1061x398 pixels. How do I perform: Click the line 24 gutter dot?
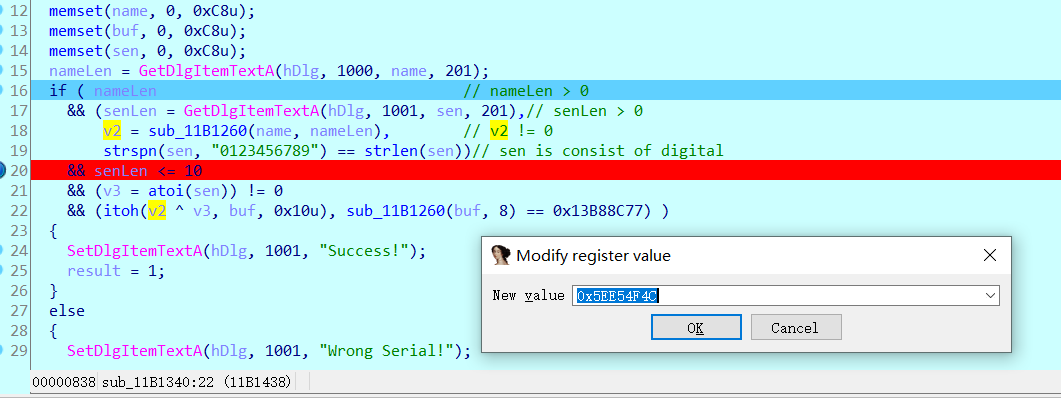tap(1, 250)
